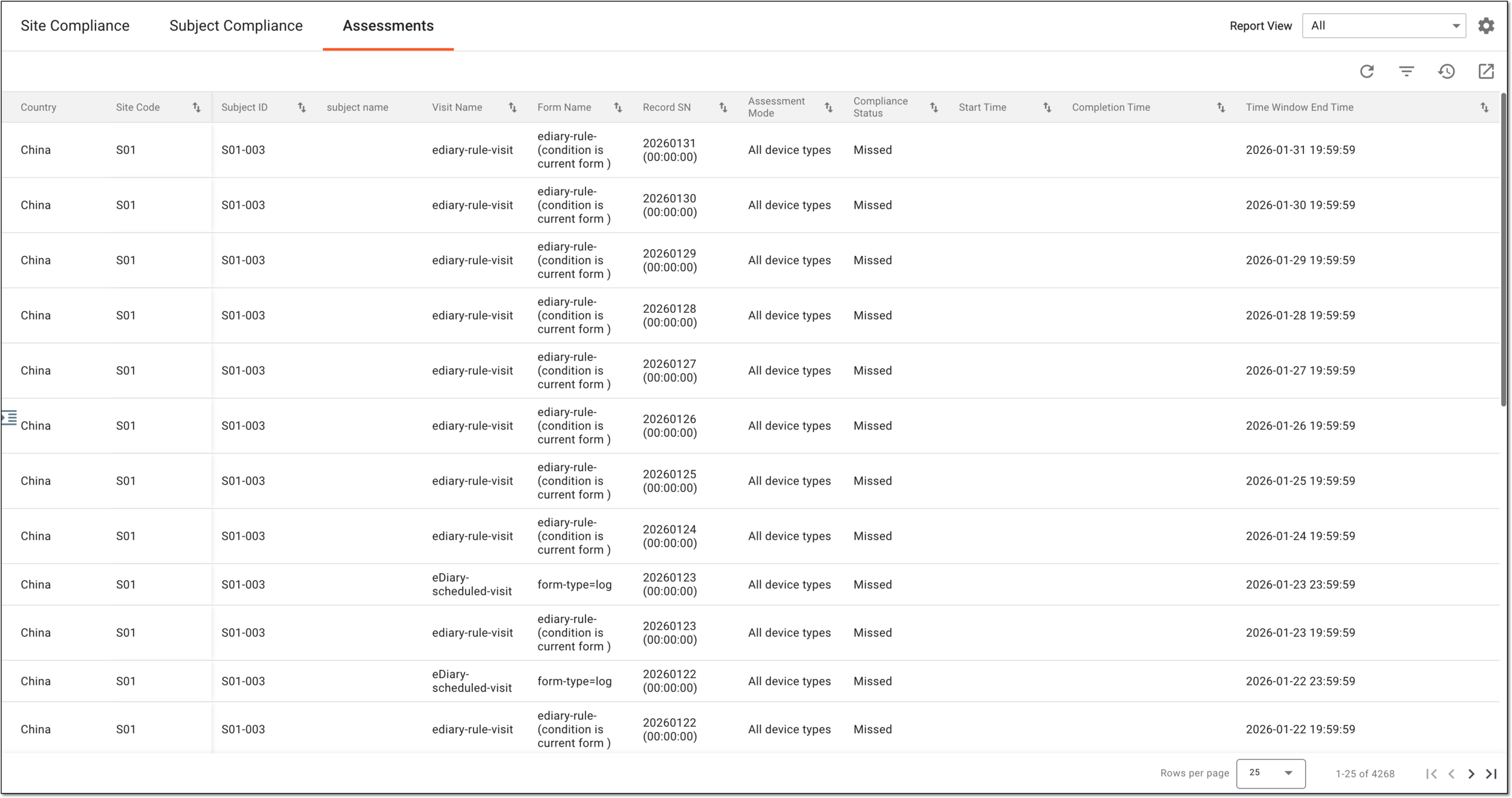This screenshot has height=798, width=1512.
Task: Select record 20260127 (00:00:00) cell
Action: pos(670,370)
